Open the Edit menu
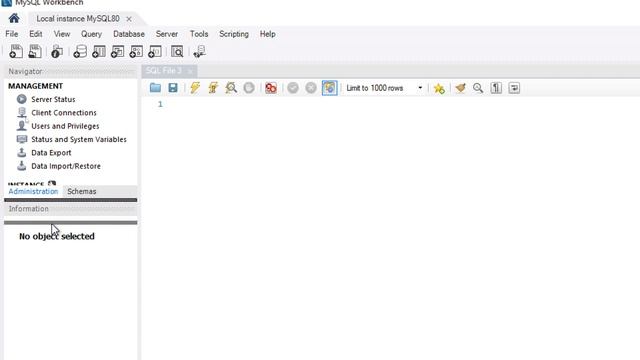 (x=36, y=34)
